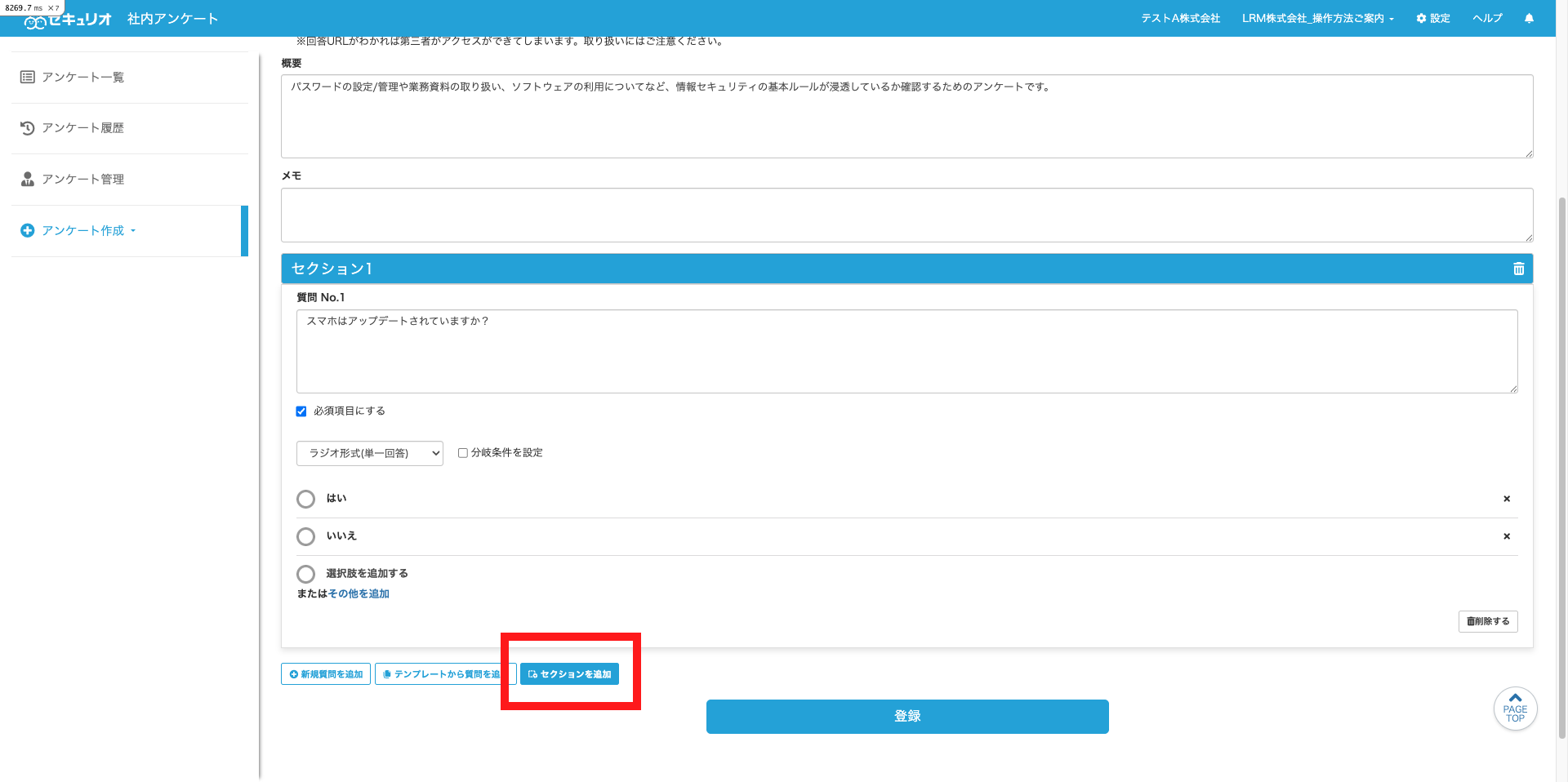Screen dimensions: 1568x782
Task: Select the はい radio button
Action: 305,499
